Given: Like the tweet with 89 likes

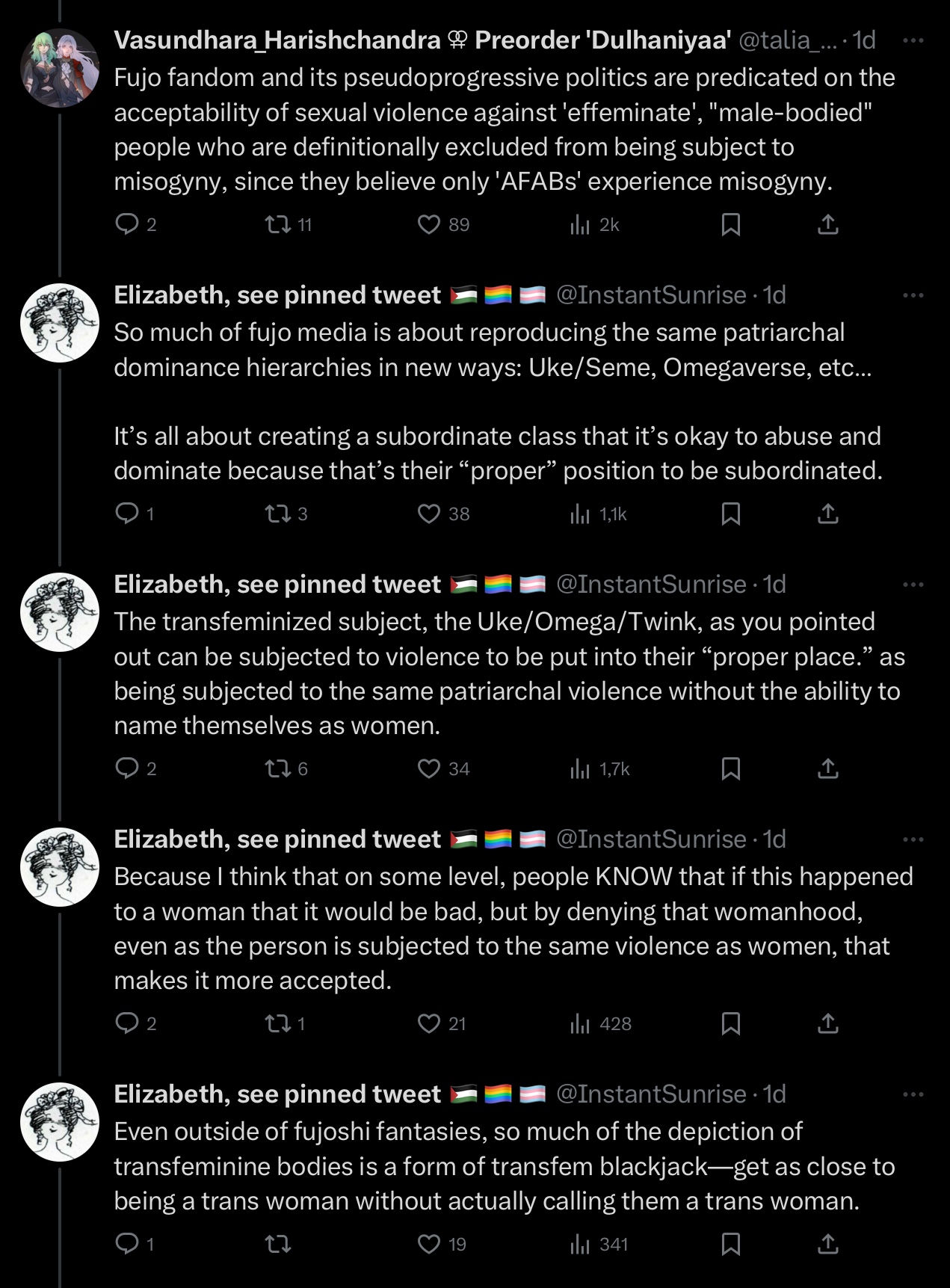Looking at the screenshot, I should 429,224.
